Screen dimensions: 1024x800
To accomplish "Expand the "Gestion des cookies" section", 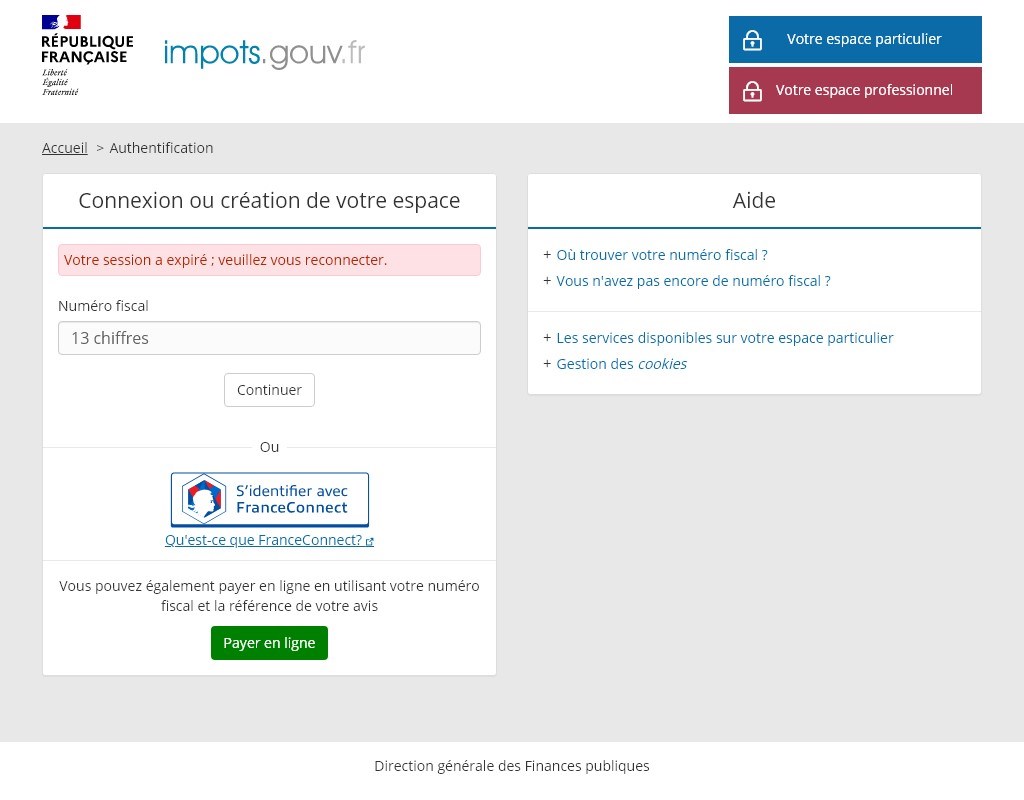I will pos(621,364).
